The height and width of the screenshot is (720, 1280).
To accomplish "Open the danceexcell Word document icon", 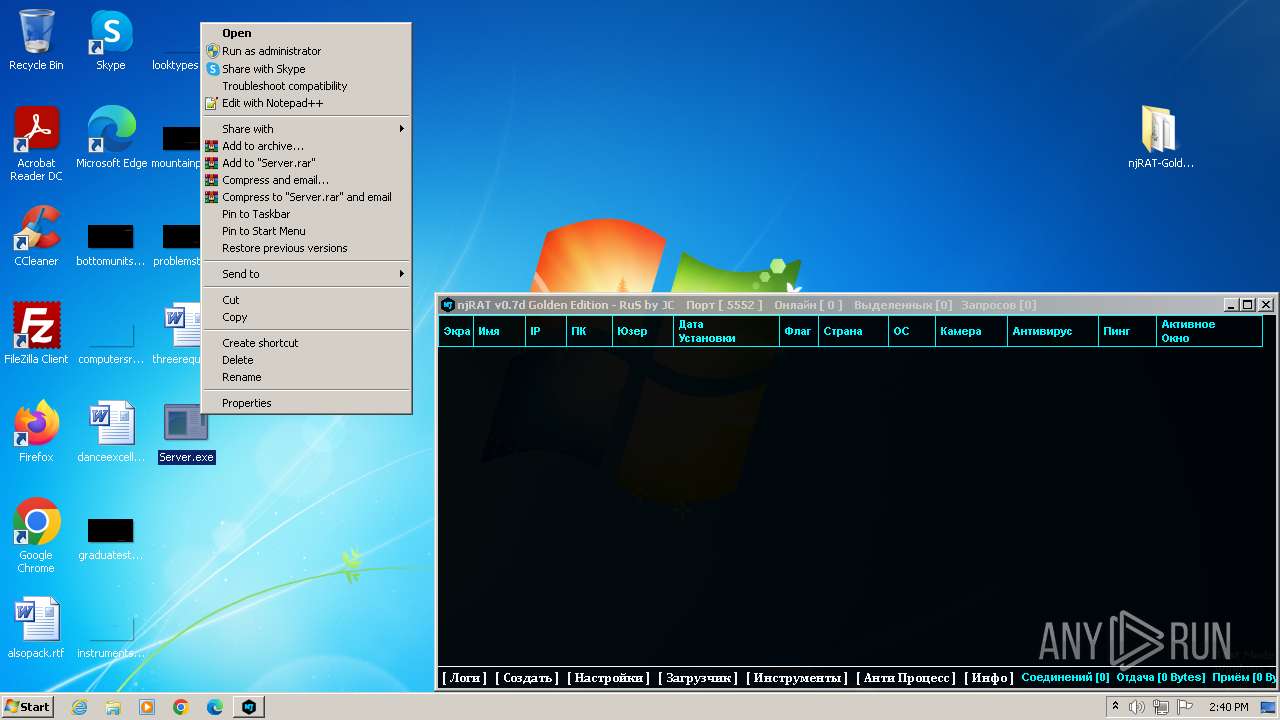I will 111,431.
